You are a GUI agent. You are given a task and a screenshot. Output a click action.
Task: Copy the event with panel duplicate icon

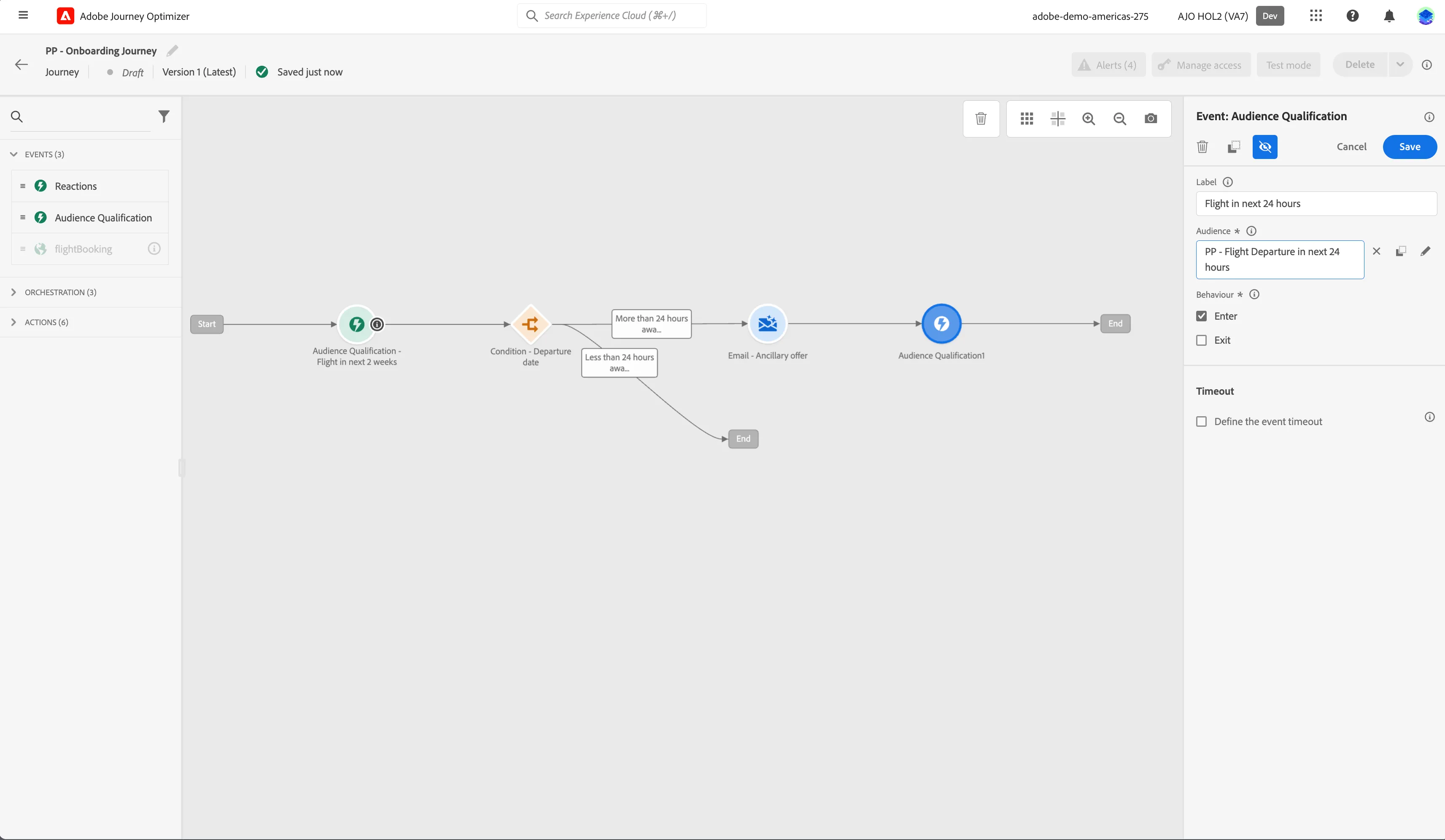pyautogui.click(x=1234, y=147)
